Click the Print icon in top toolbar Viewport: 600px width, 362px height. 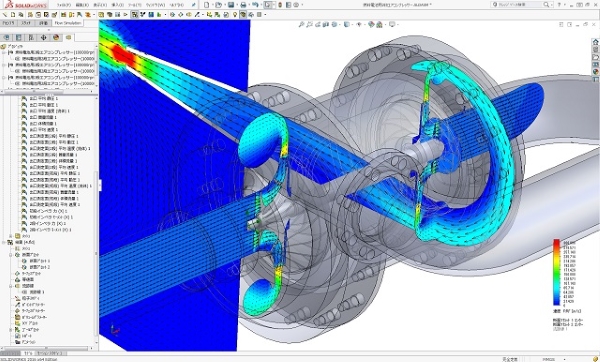243,5
